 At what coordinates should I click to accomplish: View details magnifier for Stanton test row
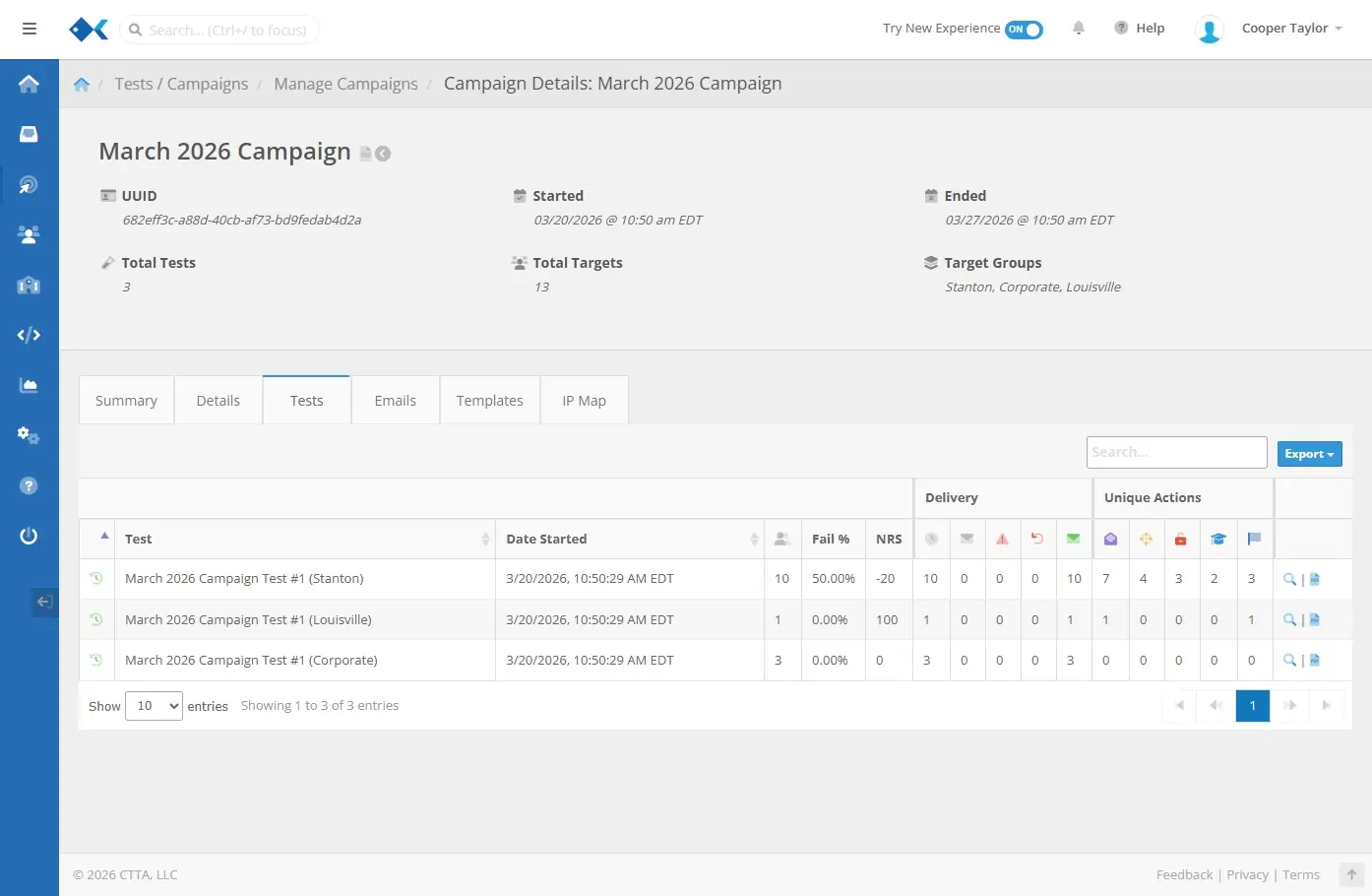click(x=1289, y=579)
